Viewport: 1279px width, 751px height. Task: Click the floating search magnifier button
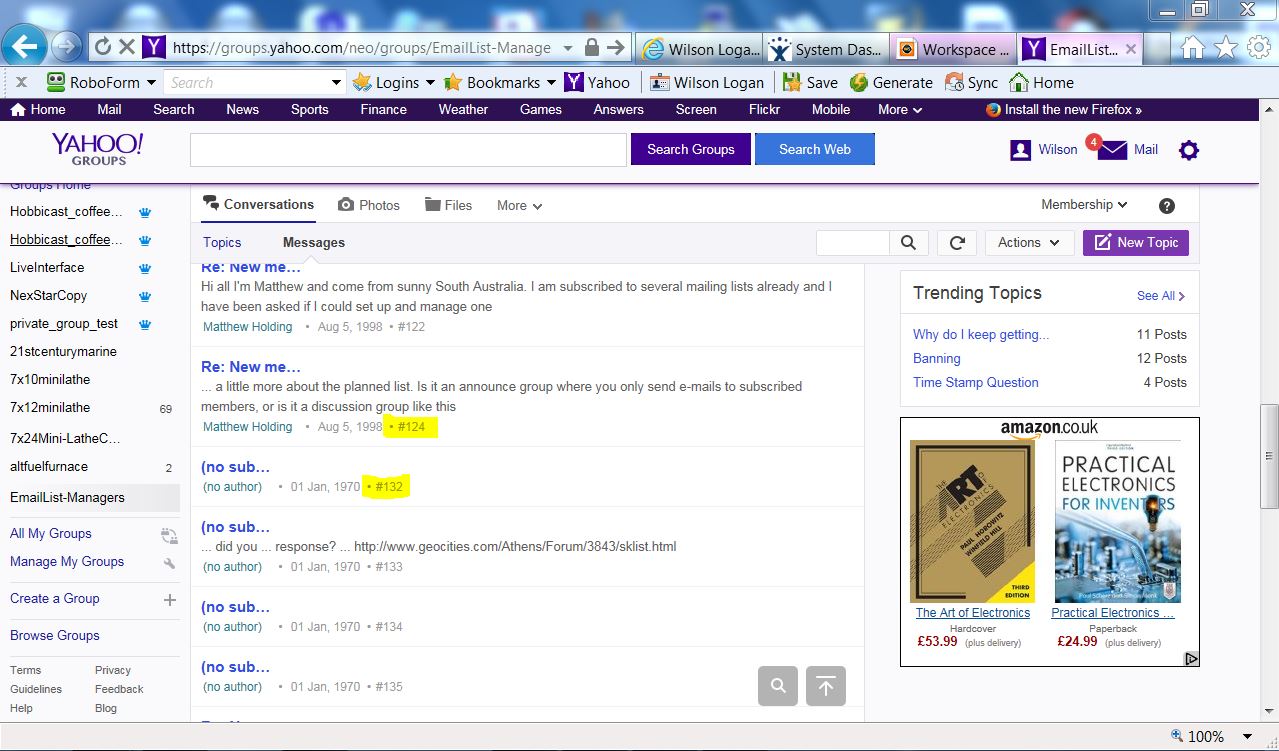(x=778, y=686)
